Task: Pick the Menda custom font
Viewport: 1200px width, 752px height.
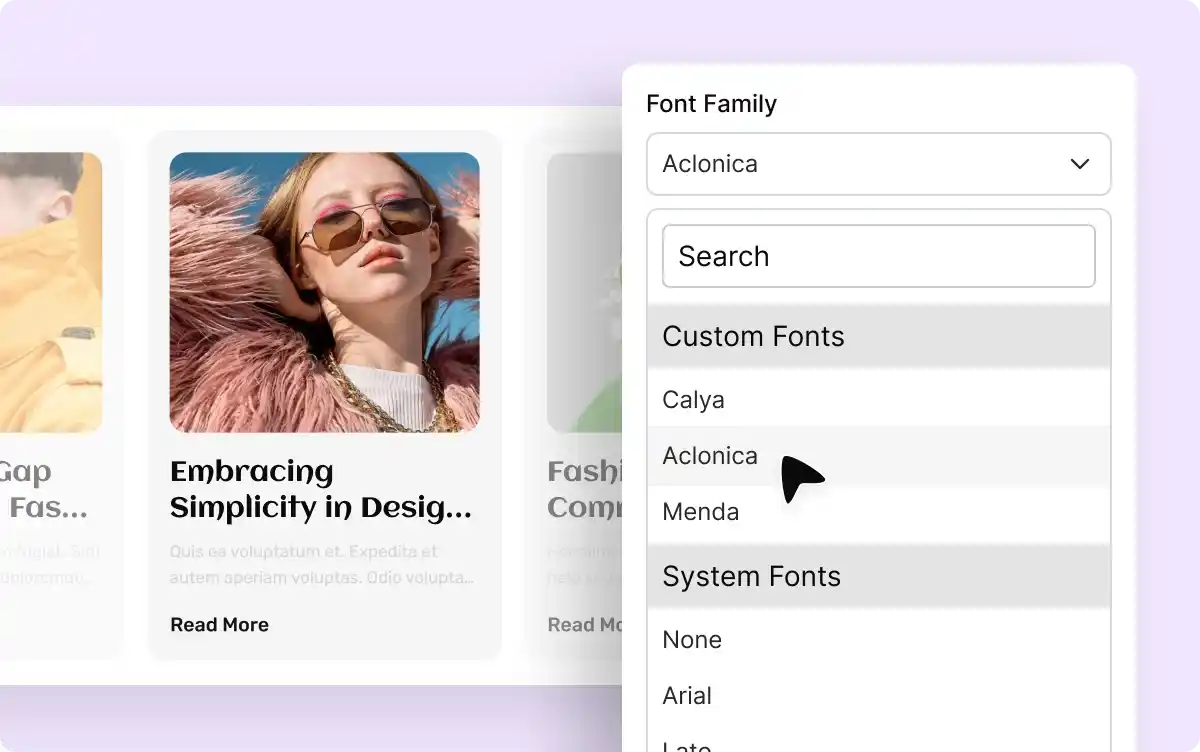Action: pos(700,512)
